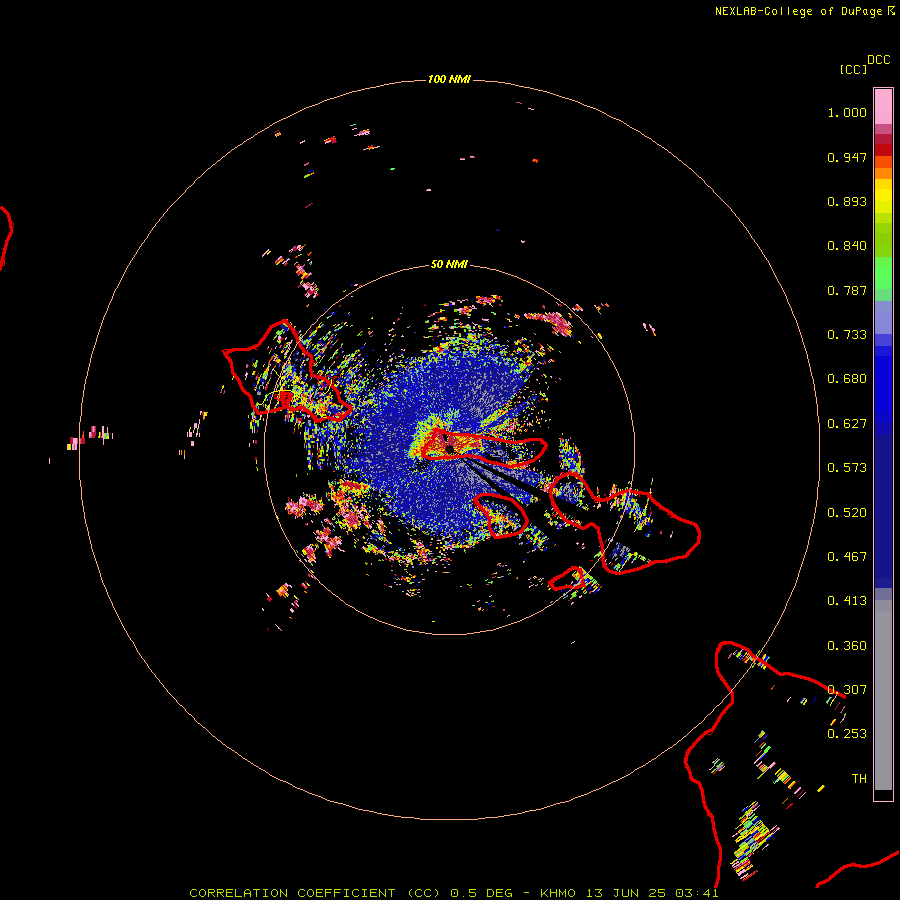Click the 0.573 legend value
The width and height of the screenshot is (900, 900).
847,468
